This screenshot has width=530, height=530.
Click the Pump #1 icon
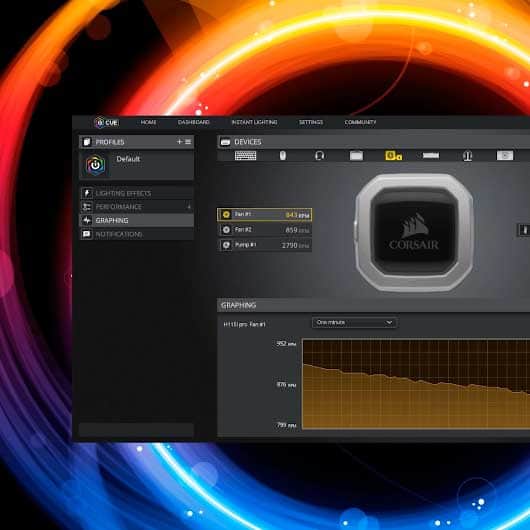click(x=226, y=245)
